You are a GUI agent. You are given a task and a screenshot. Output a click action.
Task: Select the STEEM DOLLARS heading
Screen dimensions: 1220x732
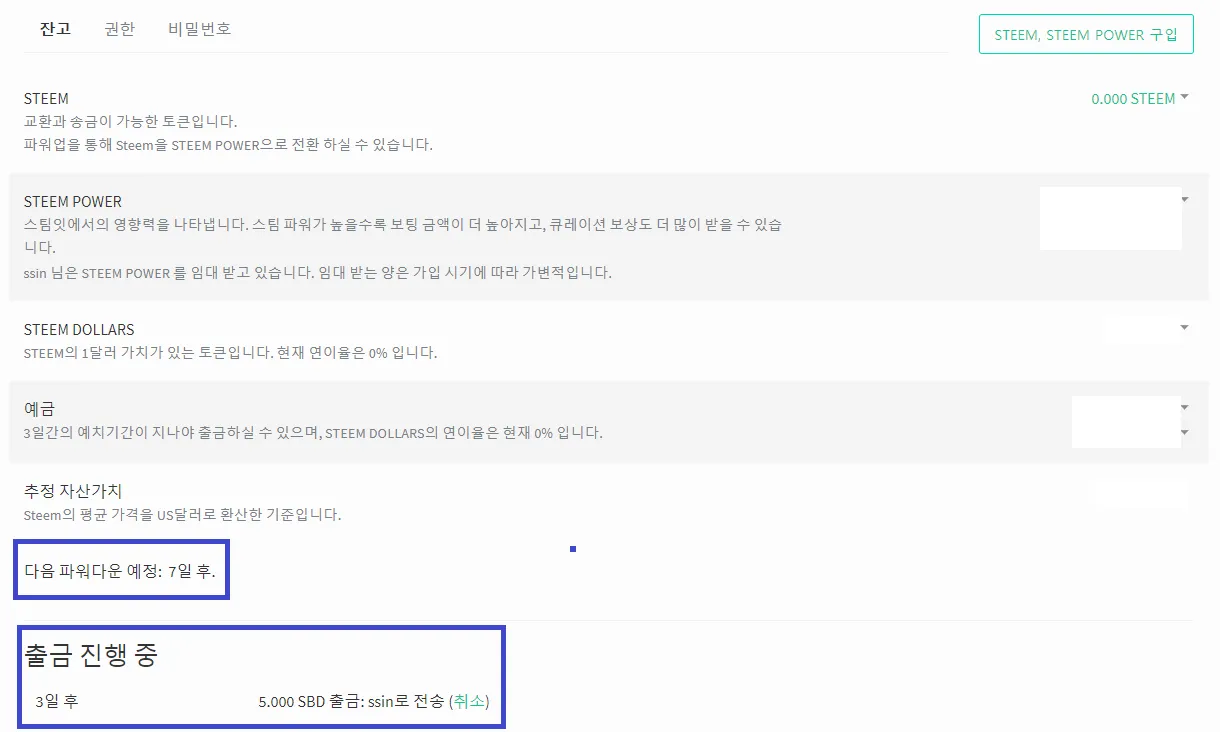79,329
